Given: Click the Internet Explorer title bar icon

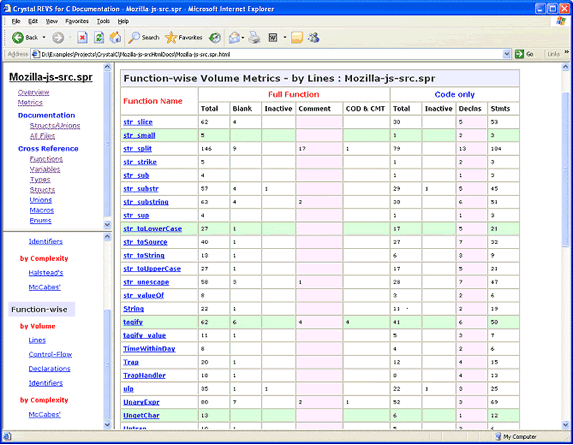Looking at the screenshot, I should pos(7,8).
